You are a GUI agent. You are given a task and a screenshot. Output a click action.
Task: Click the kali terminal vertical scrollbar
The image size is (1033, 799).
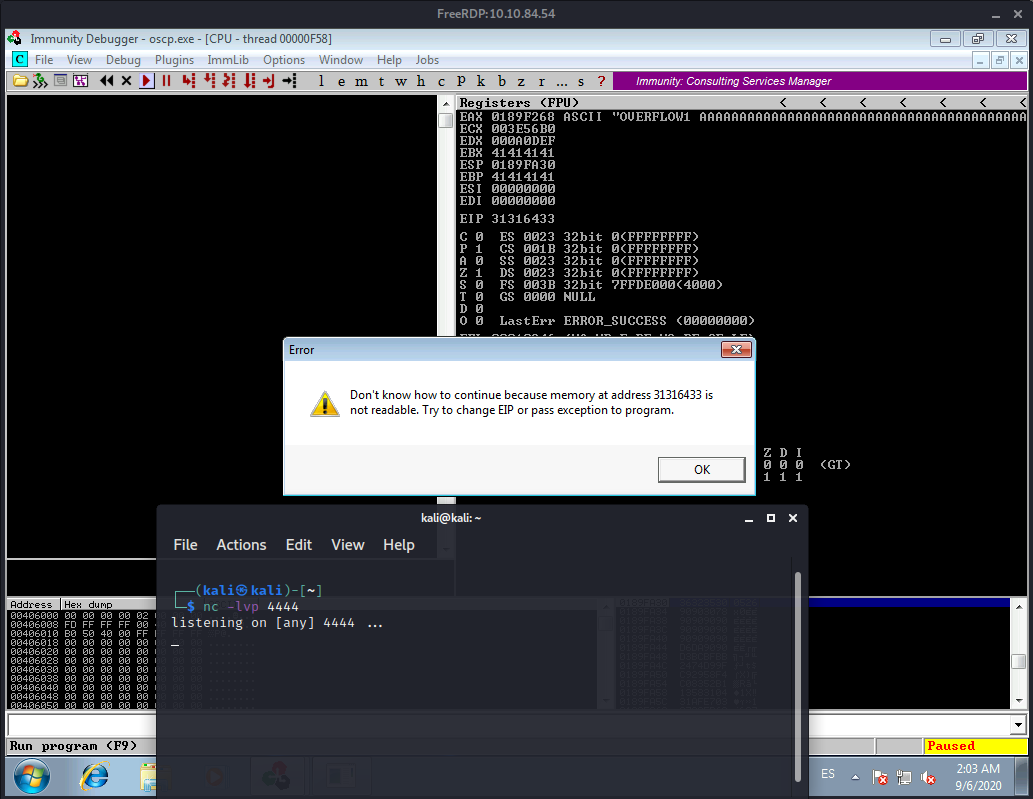tap(798, 675)
